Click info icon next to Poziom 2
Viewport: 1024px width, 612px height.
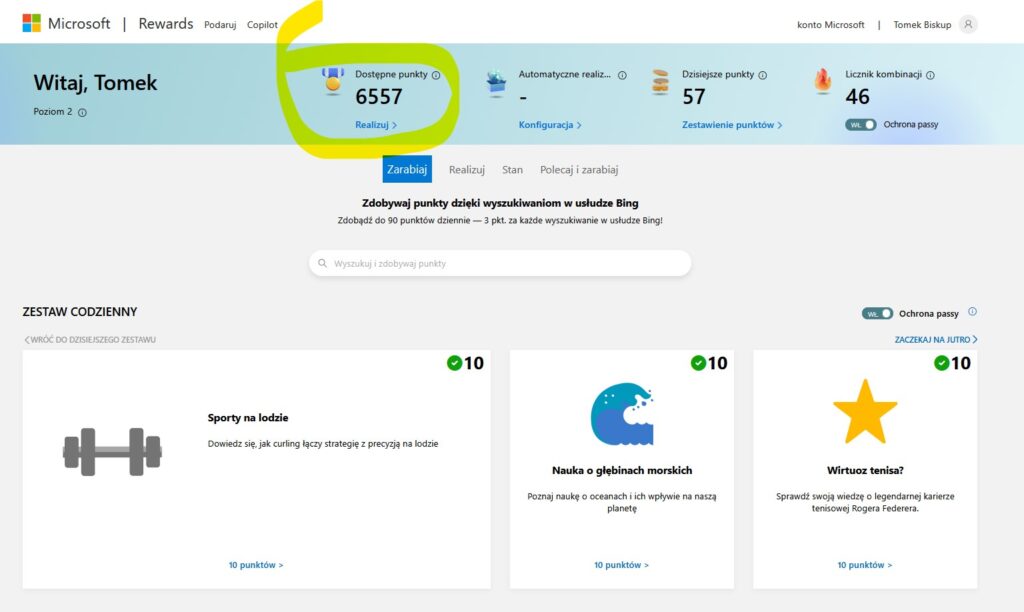coord(82,112)
